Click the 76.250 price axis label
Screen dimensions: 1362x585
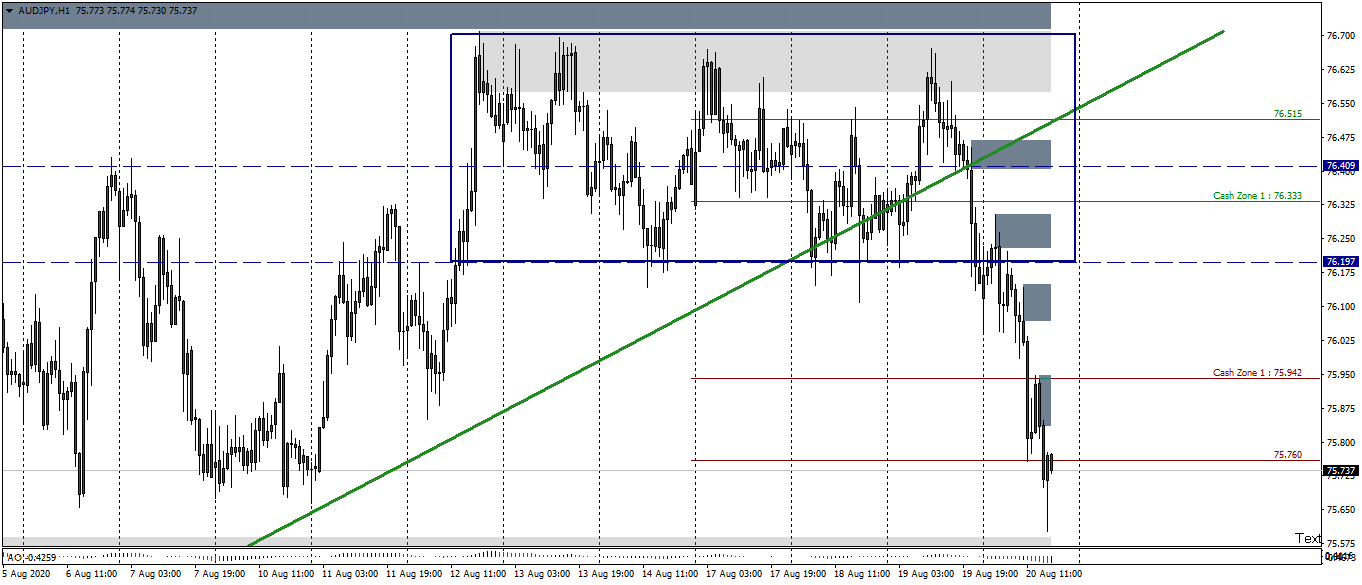click(x=1340, y=239)
